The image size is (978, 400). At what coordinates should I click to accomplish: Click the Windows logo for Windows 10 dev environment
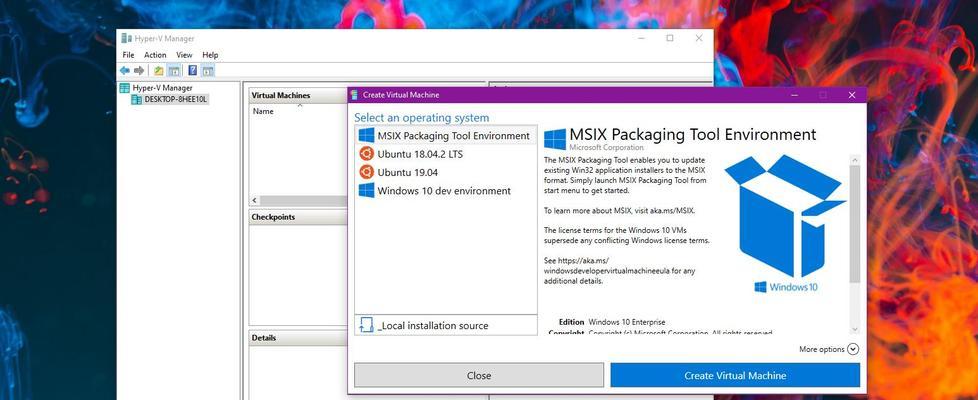coord(367,190)
